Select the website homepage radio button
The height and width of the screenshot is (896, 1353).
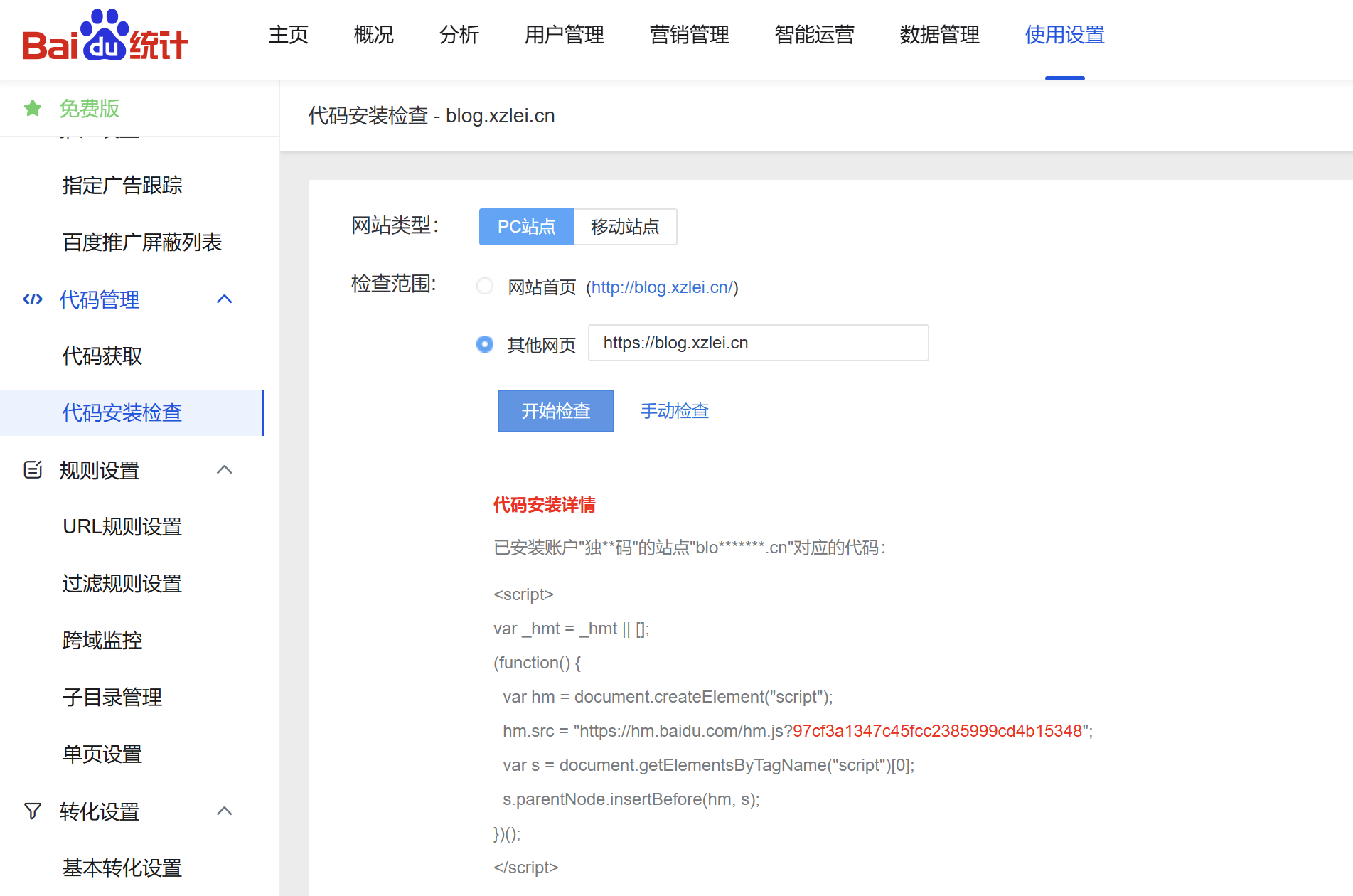coord(485,287)
